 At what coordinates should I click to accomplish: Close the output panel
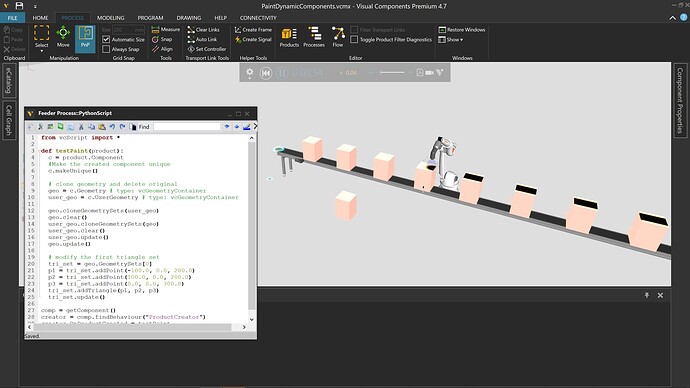coord(660,295)
